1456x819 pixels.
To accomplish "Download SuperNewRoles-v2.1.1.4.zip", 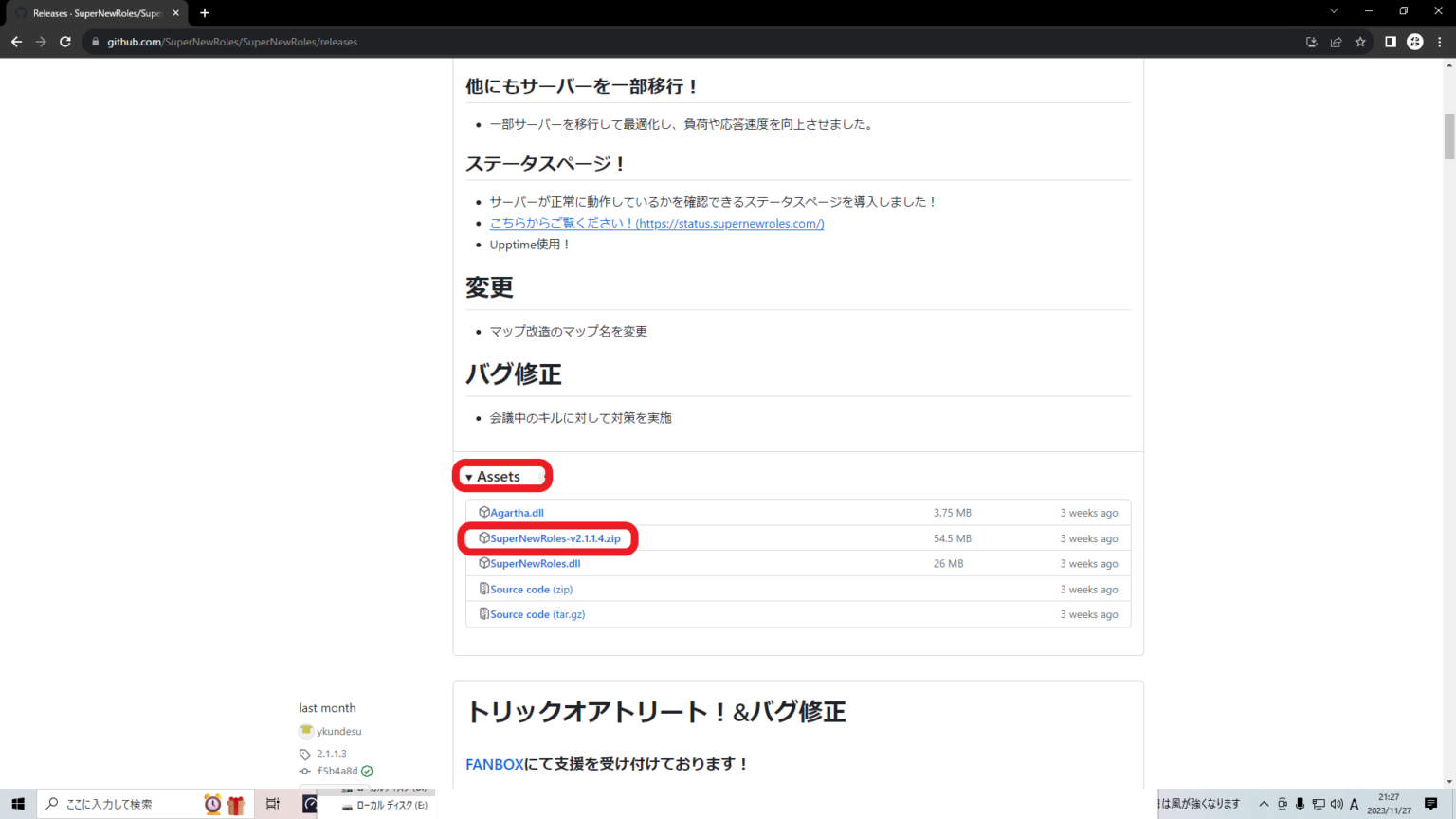I will click(555, 537).
